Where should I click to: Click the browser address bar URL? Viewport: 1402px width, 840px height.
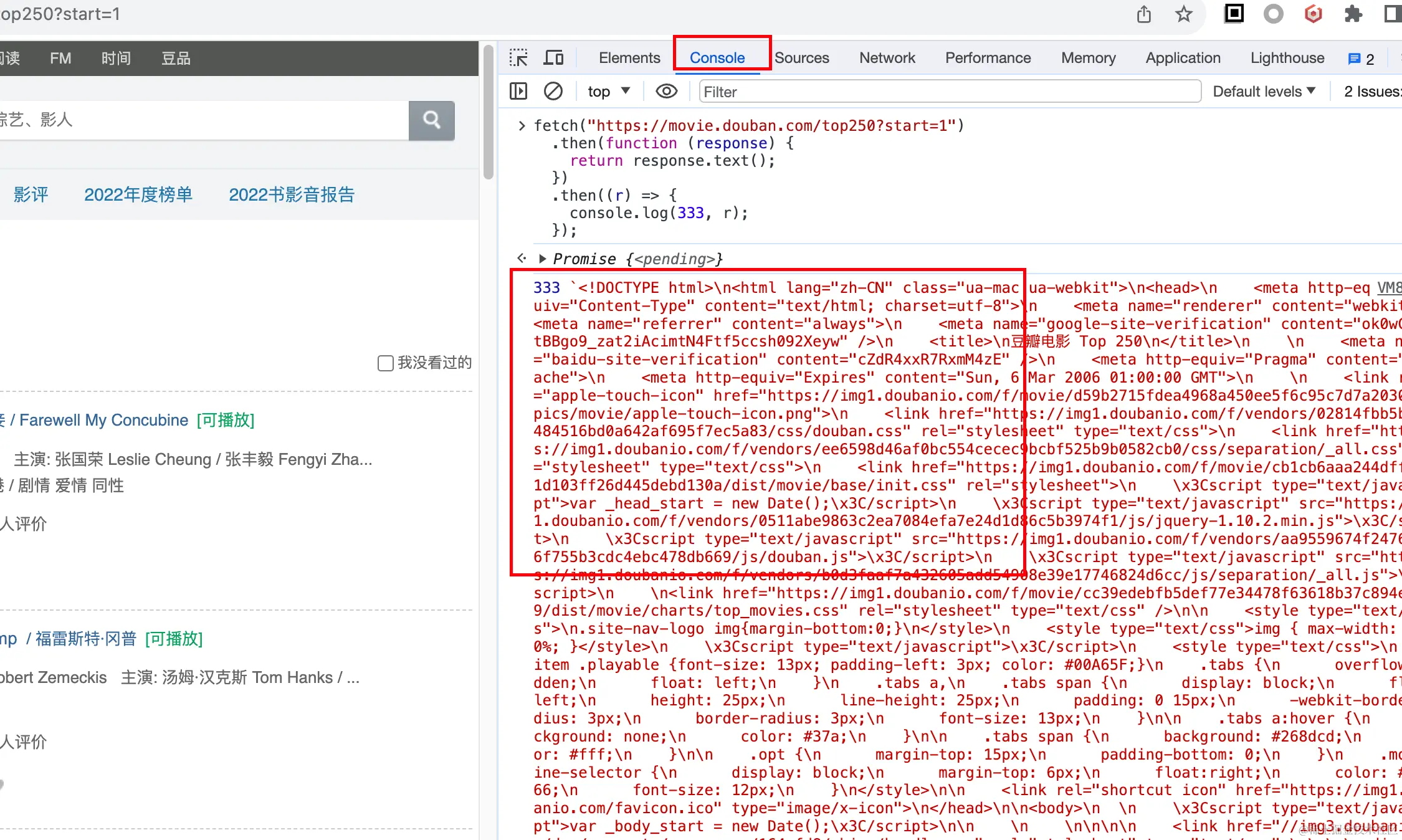point(60,14)
